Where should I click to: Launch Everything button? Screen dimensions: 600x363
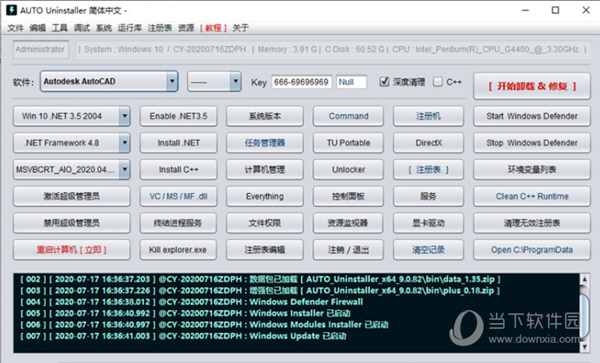(x=265, y=196)
